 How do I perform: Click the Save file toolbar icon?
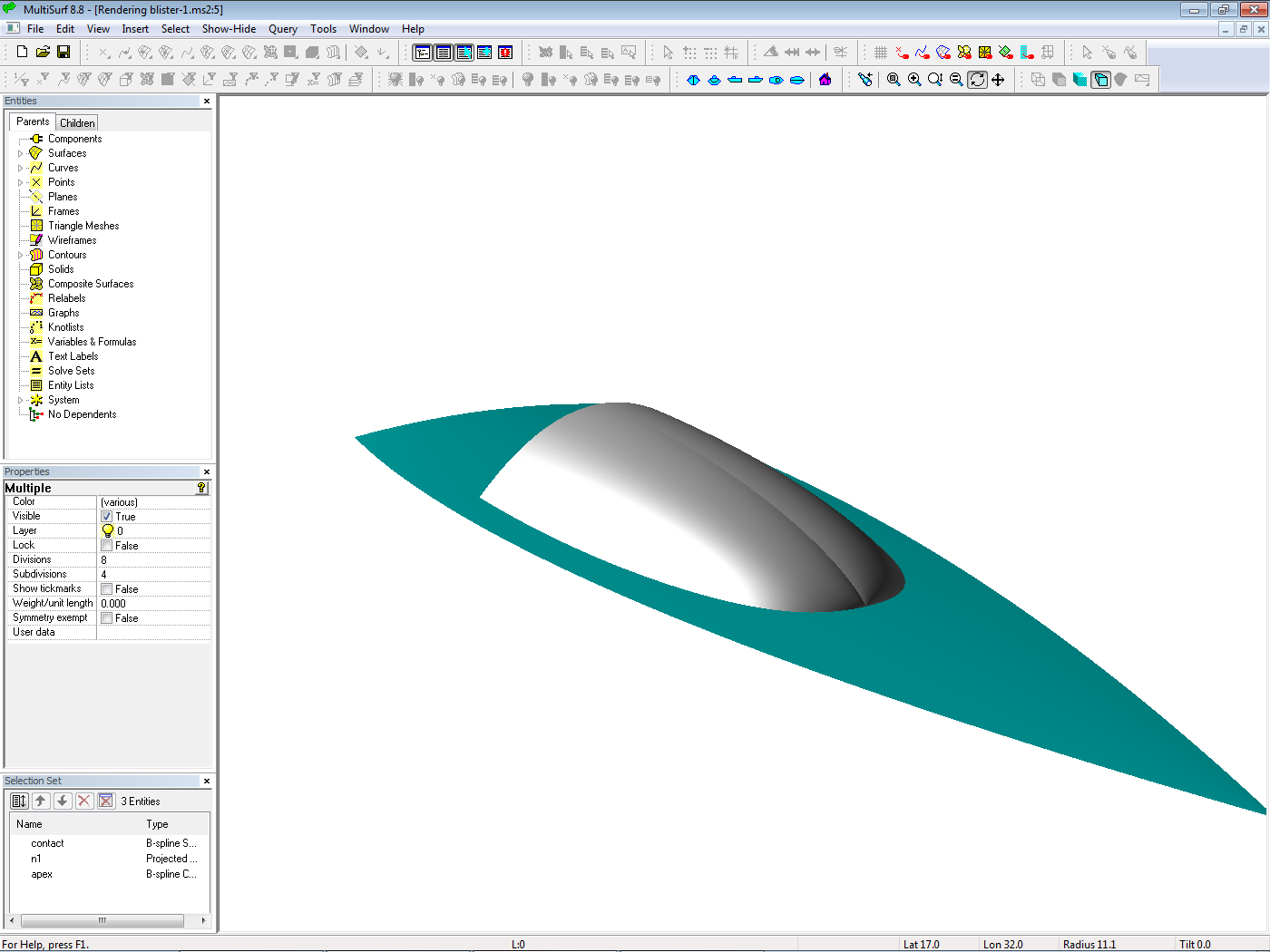63,53
